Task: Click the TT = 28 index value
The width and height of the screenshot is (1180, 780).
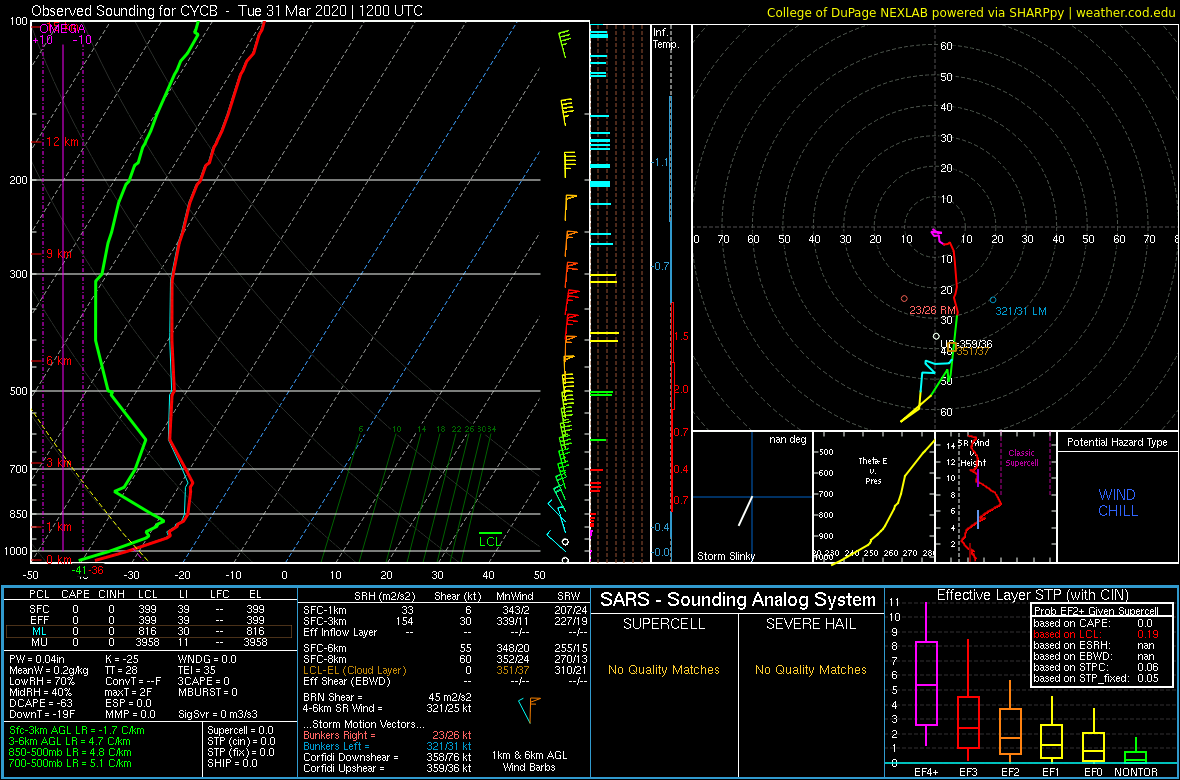Action: 121,670
